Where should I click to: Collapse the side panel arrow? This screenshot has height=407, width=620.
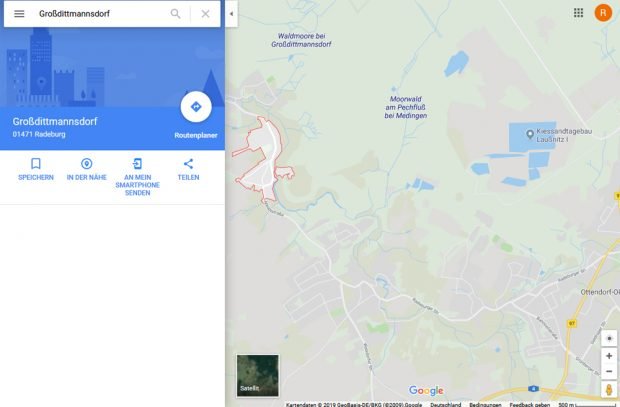[x=231, y=14]
